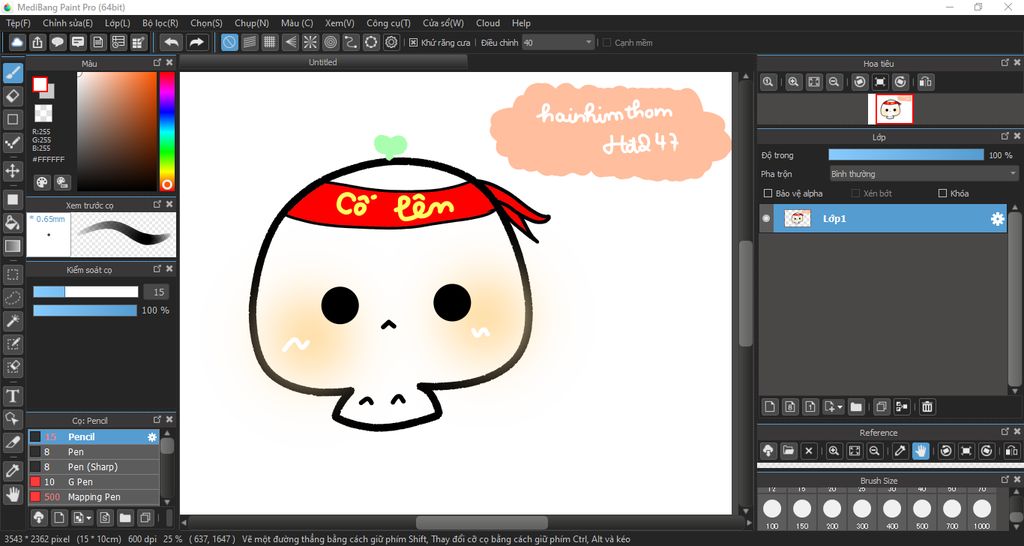Toggle Xén bớt clipping checkbox
The height and width of the screenshot is (546, 1024).
tap(856, 193)
